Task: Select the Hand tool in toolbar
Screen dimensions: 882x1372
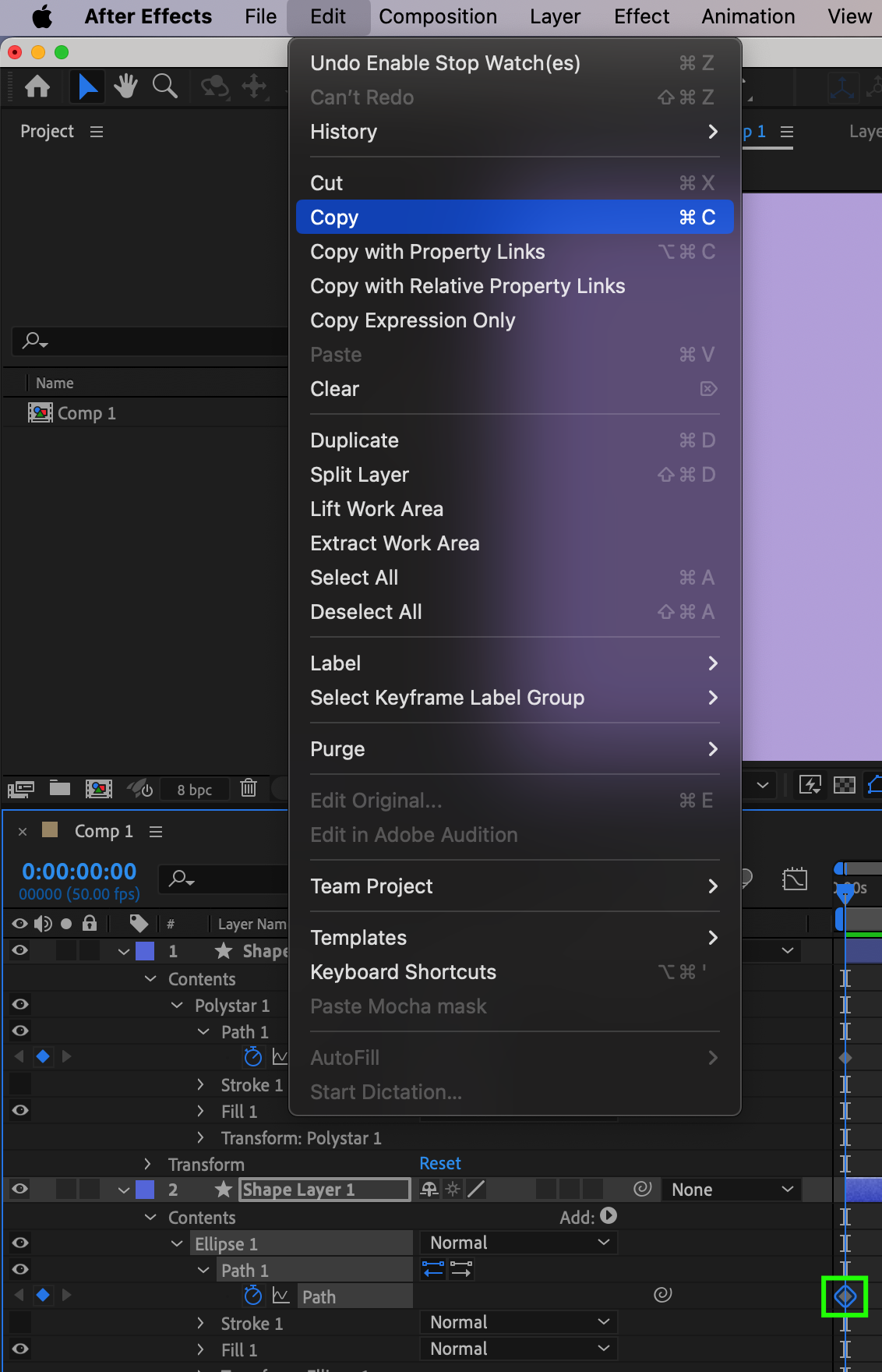Action: click(x=125, y=87)
